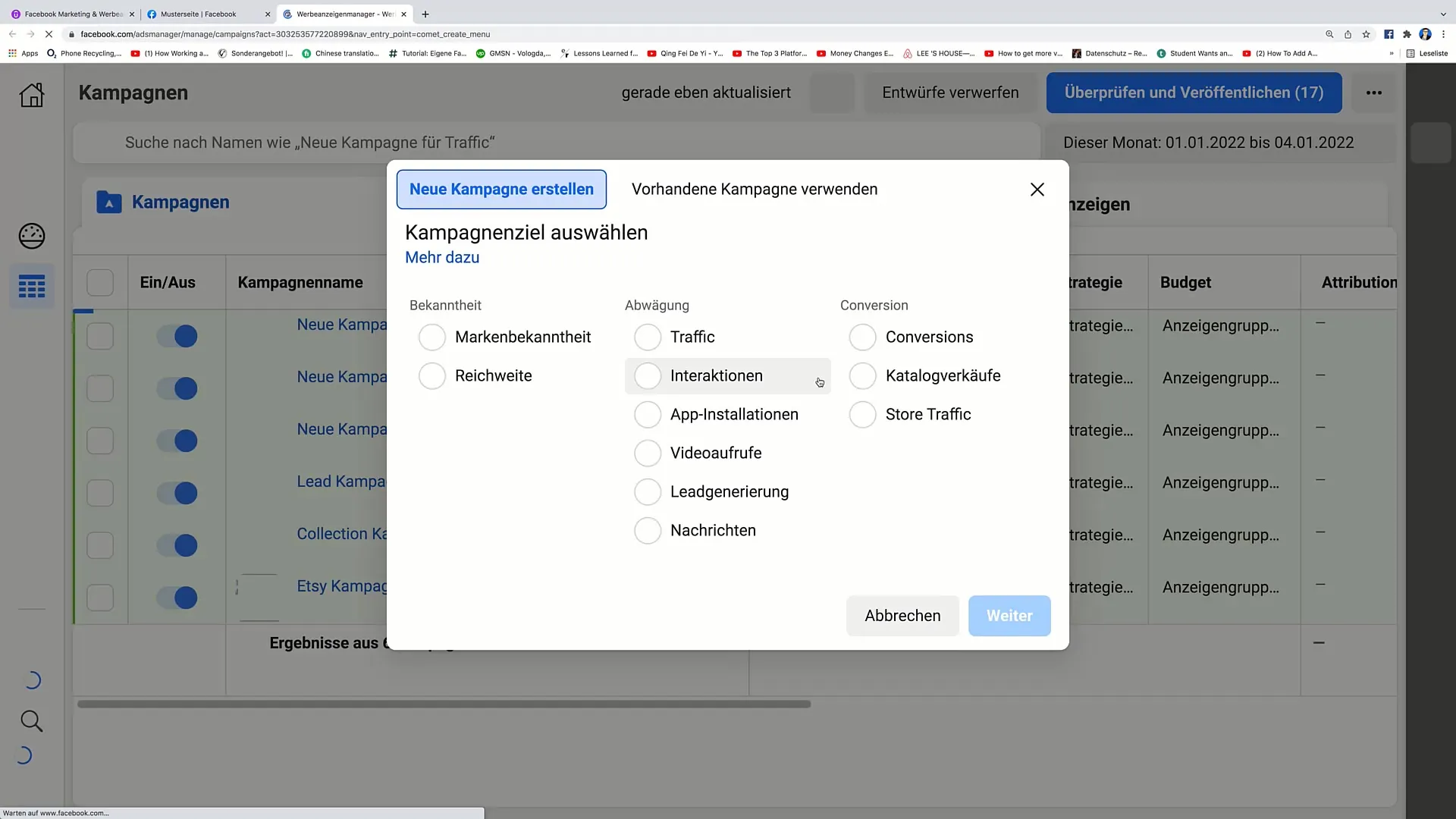Click the Mehr dazu link

click(443, 258)
